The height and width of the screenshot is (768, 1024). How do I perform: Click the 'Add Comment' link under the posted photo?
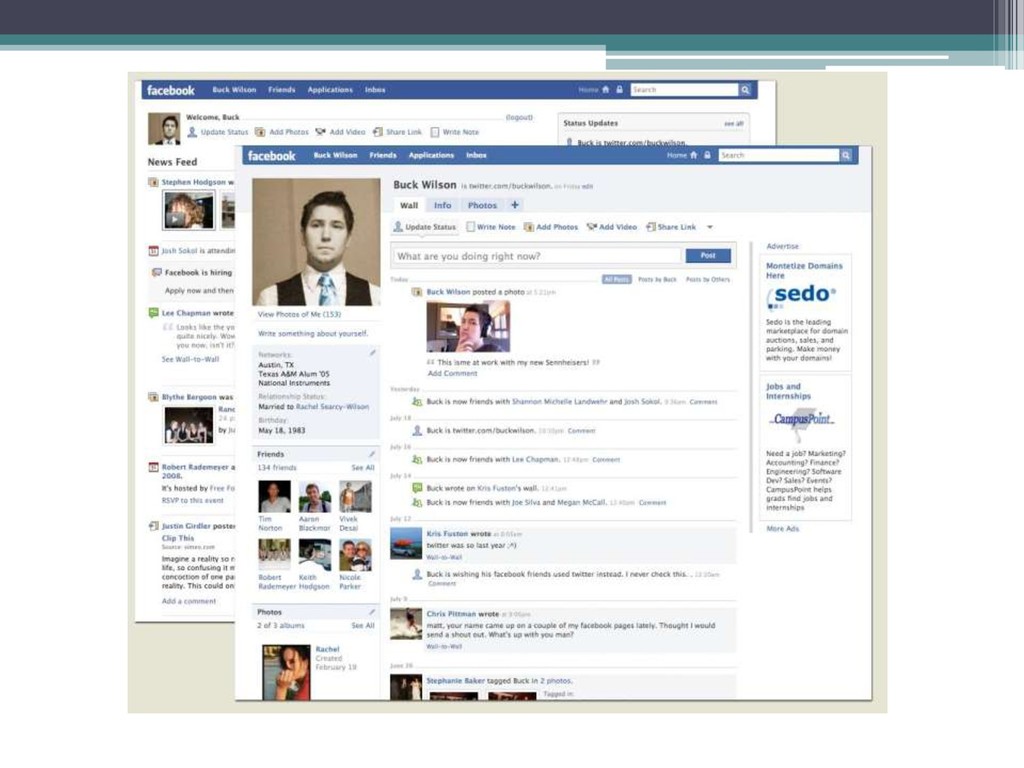(453, 374)
